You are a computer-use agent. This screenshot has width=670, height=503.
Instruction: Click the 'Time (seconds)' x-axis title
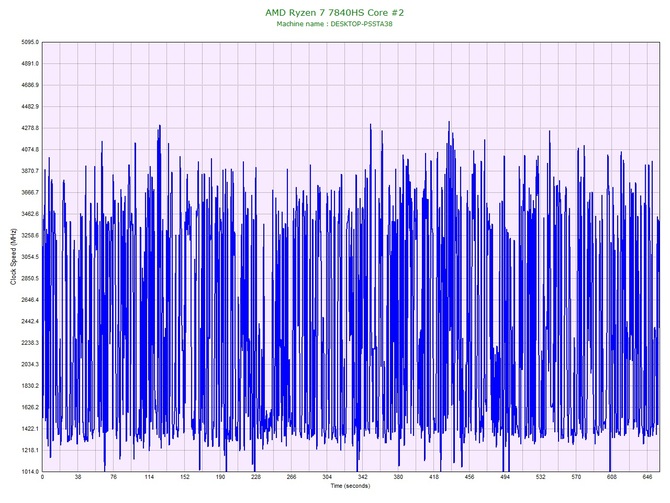[350, 486]
